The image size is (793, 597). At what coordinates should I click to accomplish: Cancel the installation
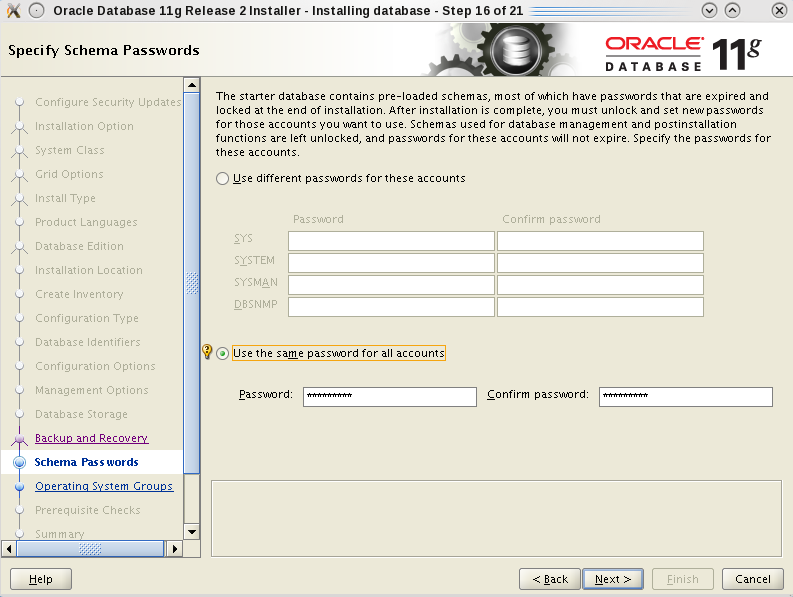click(x=753, y=579)
